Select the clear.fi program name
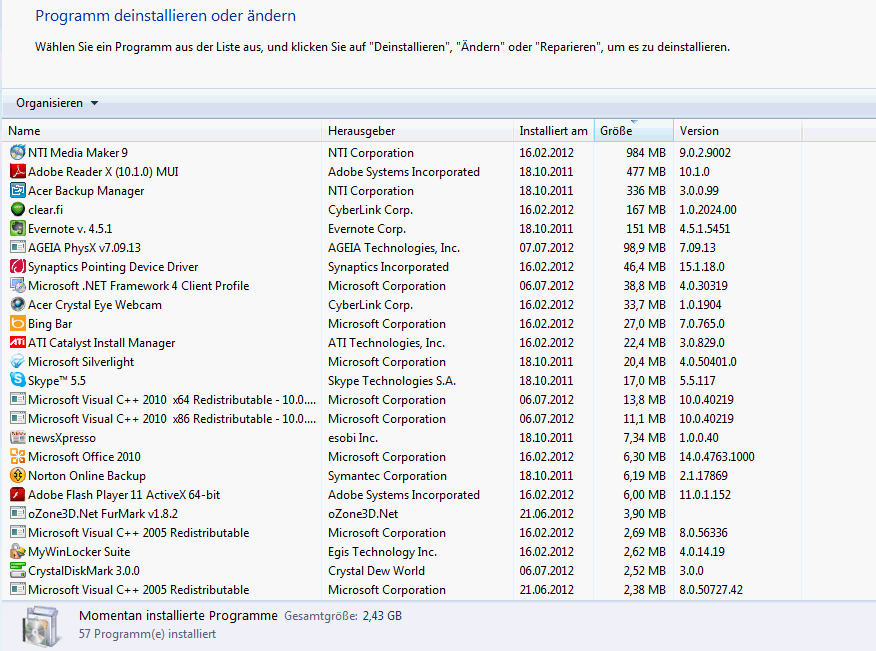The width and height of the screenshot is (876, 651). [45, 210]
